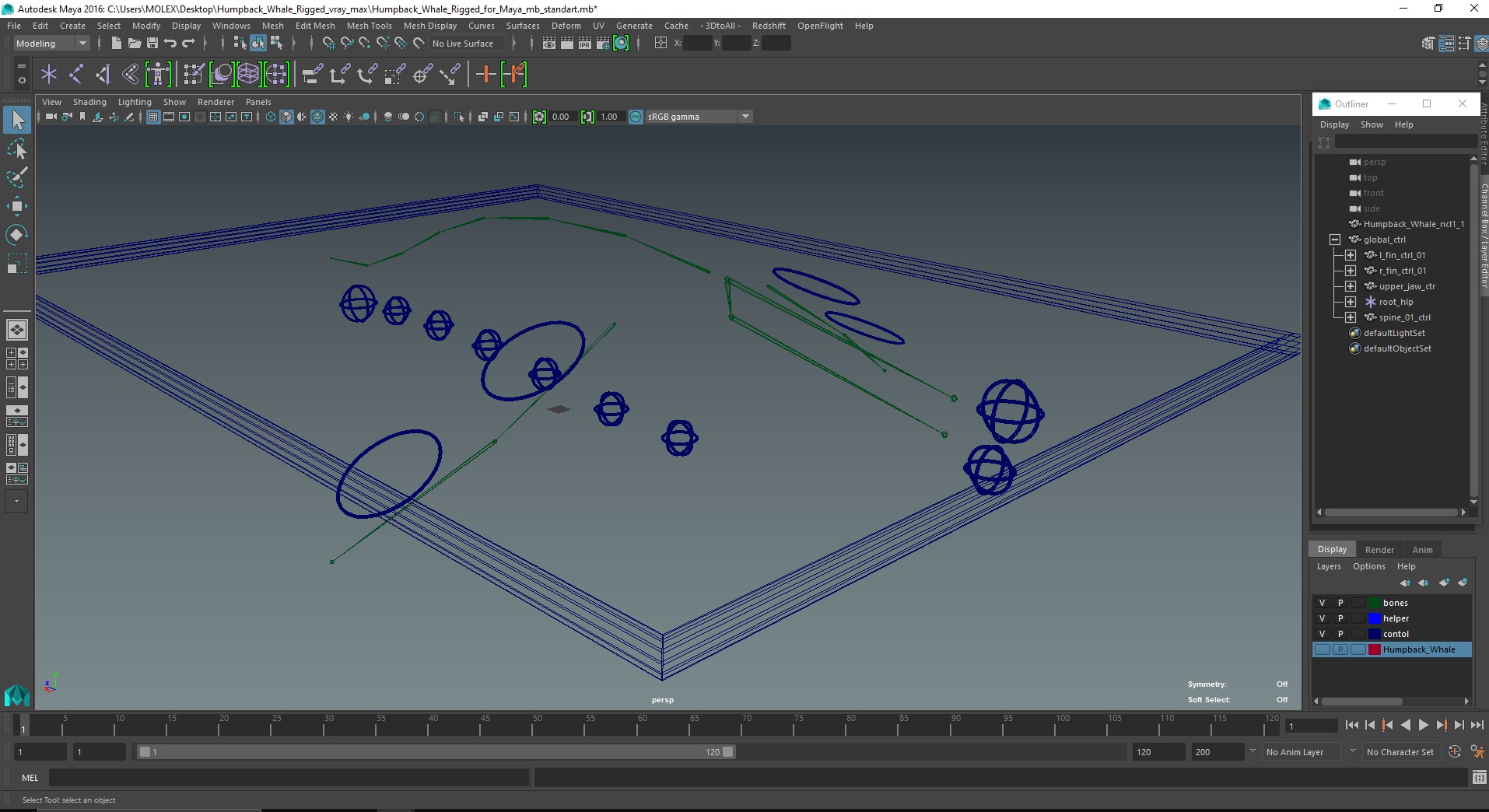Image resolution: width=1489 pixels, height=812 pixels.
Task: Open the viewport Shading menu
Action: coord(89,102)
